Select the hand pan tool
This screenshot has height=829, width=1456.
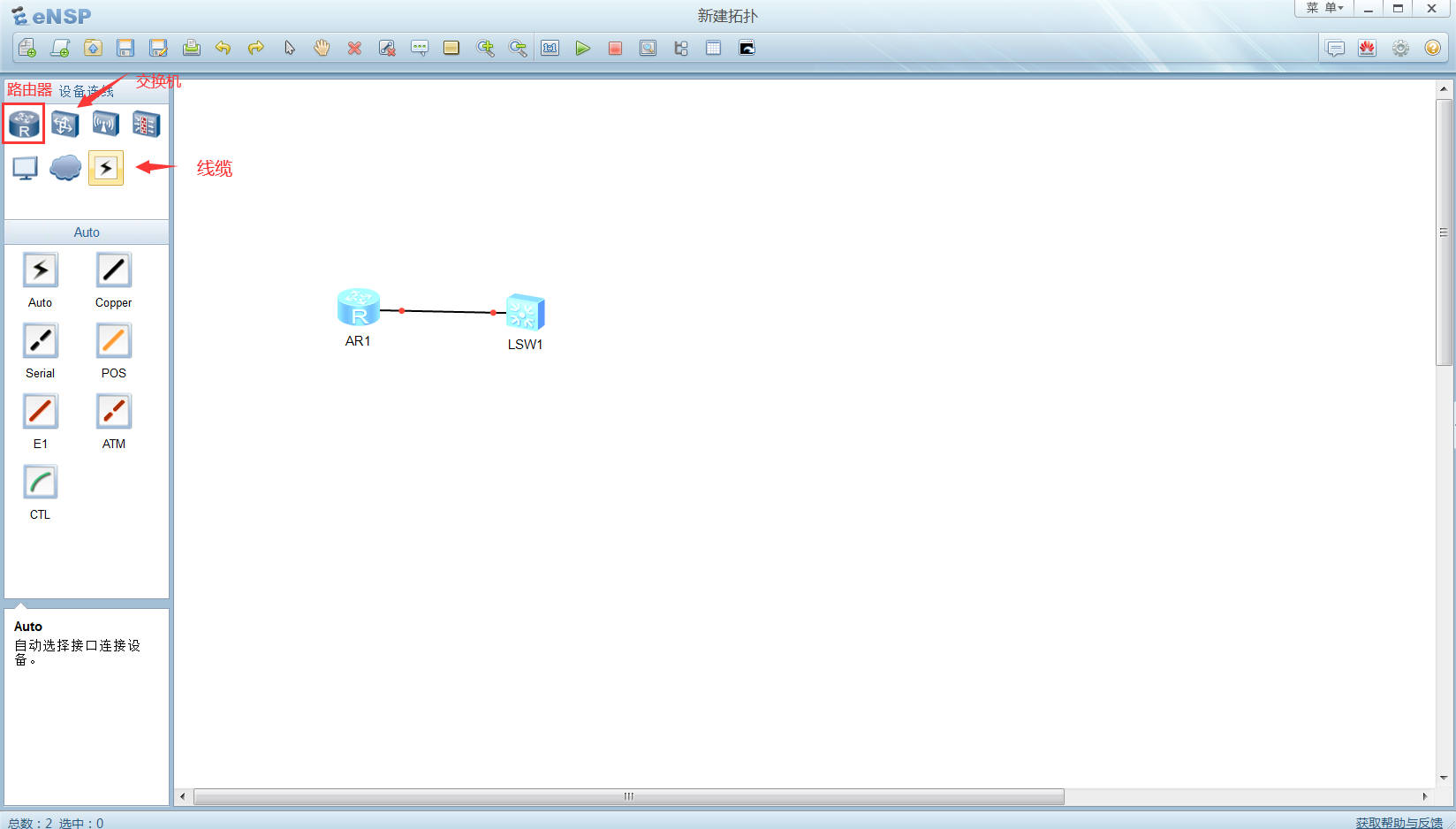click(322, 48)
